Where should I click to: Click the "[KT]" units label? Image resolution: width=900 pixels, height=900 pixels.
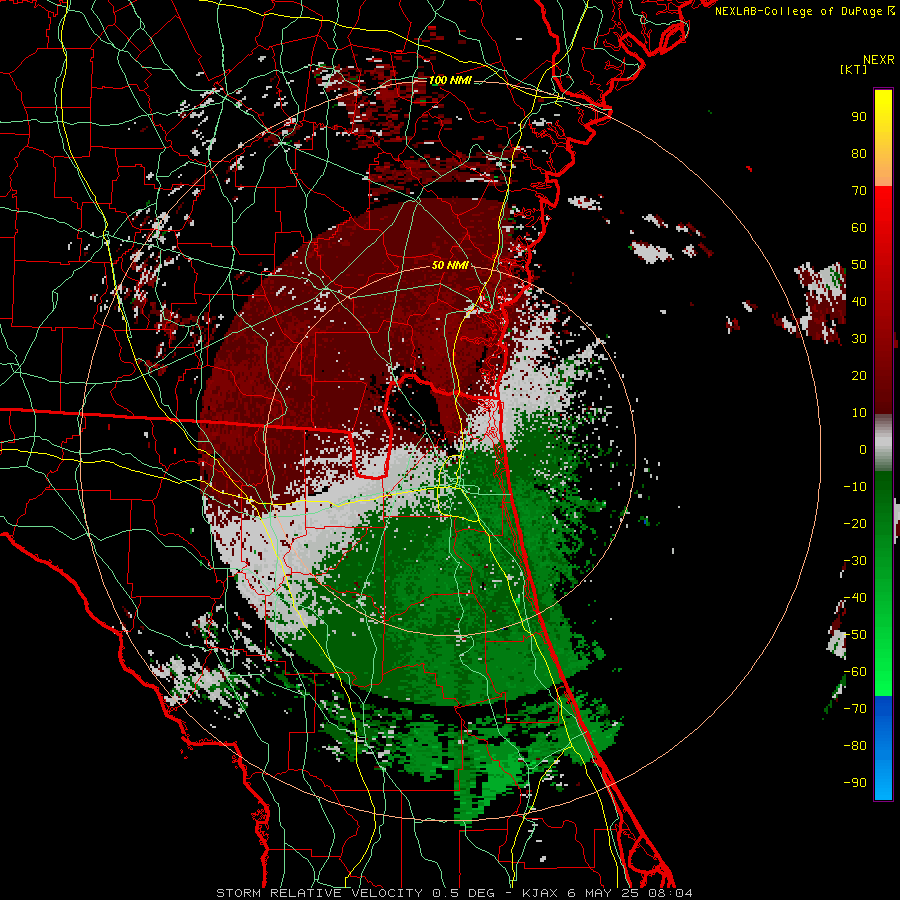click(854, 69)
